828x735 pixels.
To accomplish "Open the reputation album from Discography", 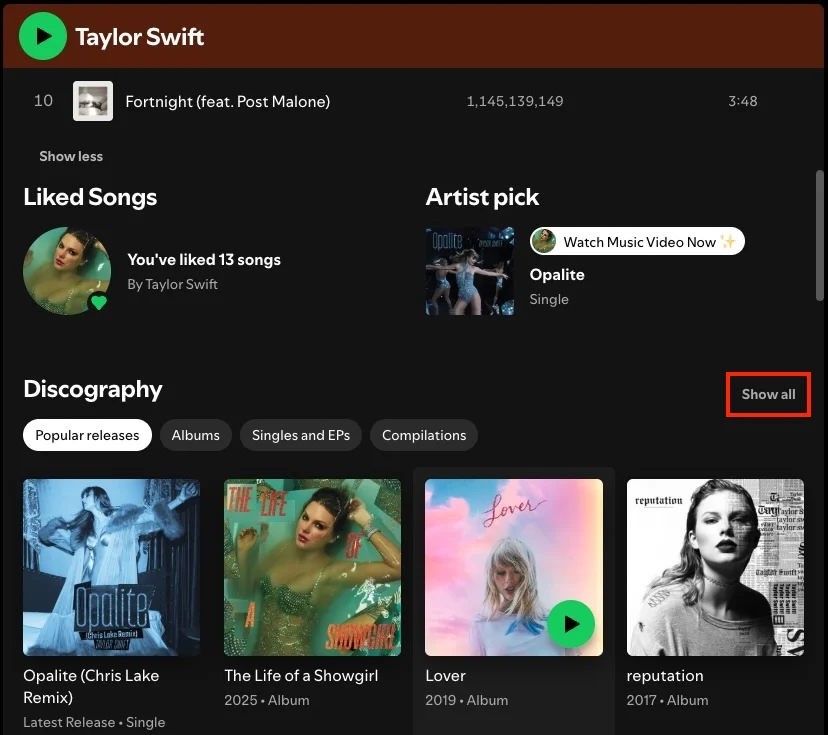I will tap(715, 567).
